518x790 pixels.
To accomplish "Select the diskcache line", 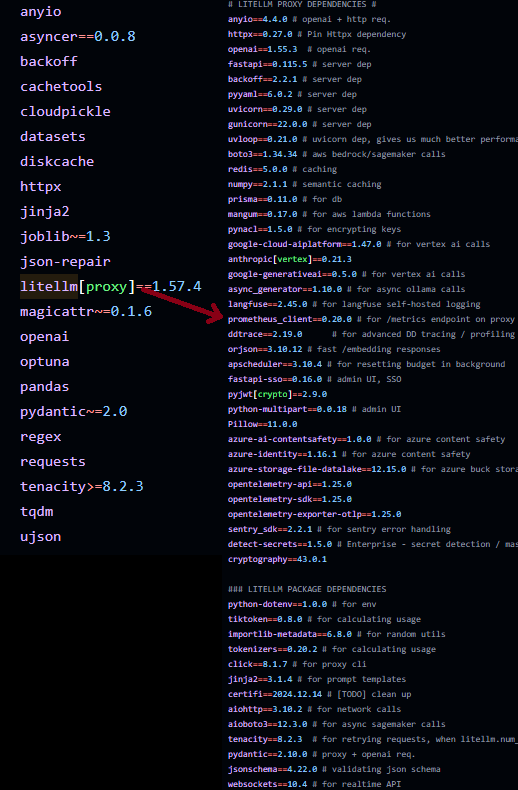I will coord(57,161).
